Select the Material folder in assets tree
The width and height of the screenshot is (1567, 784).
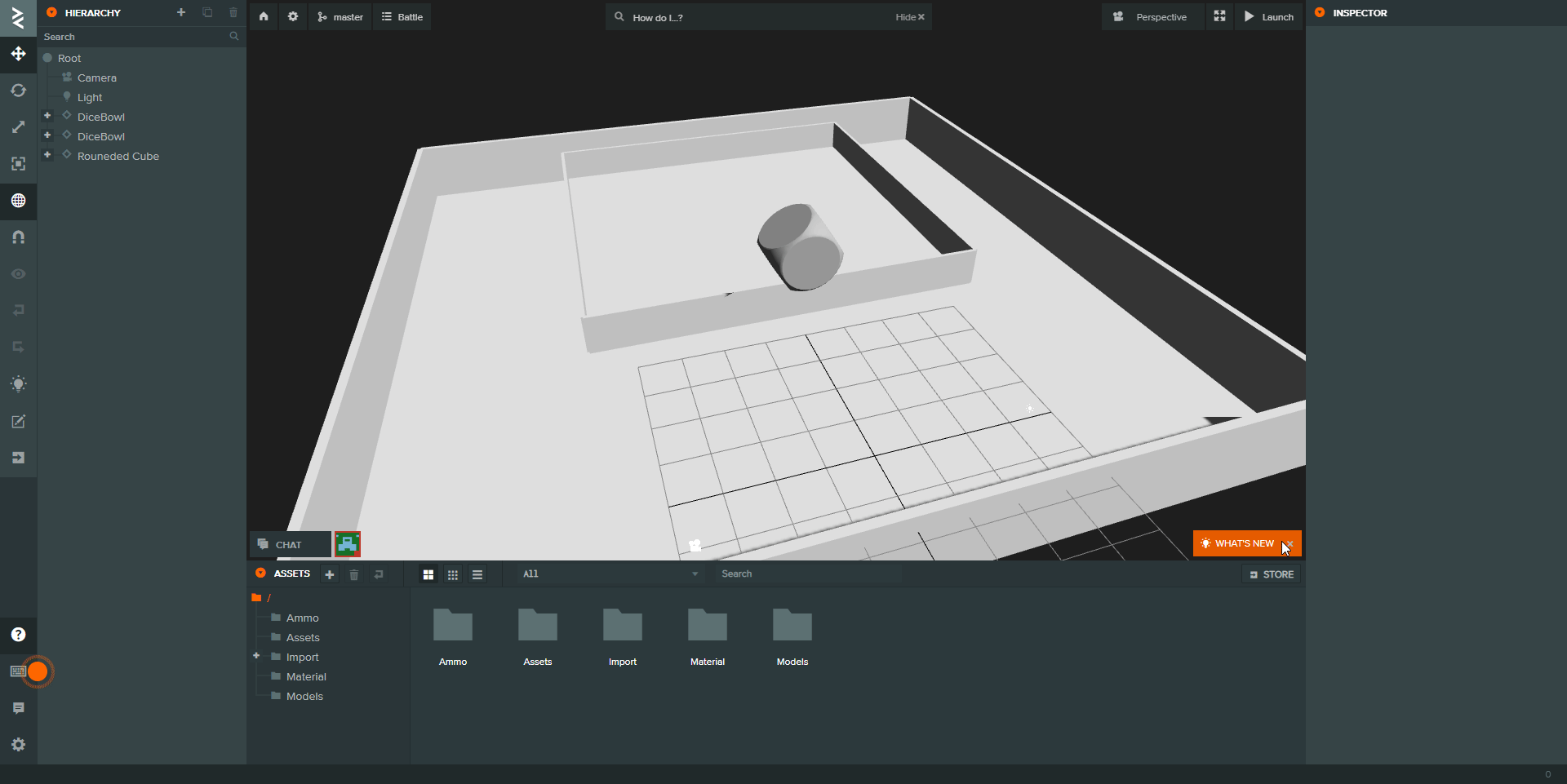306,676
